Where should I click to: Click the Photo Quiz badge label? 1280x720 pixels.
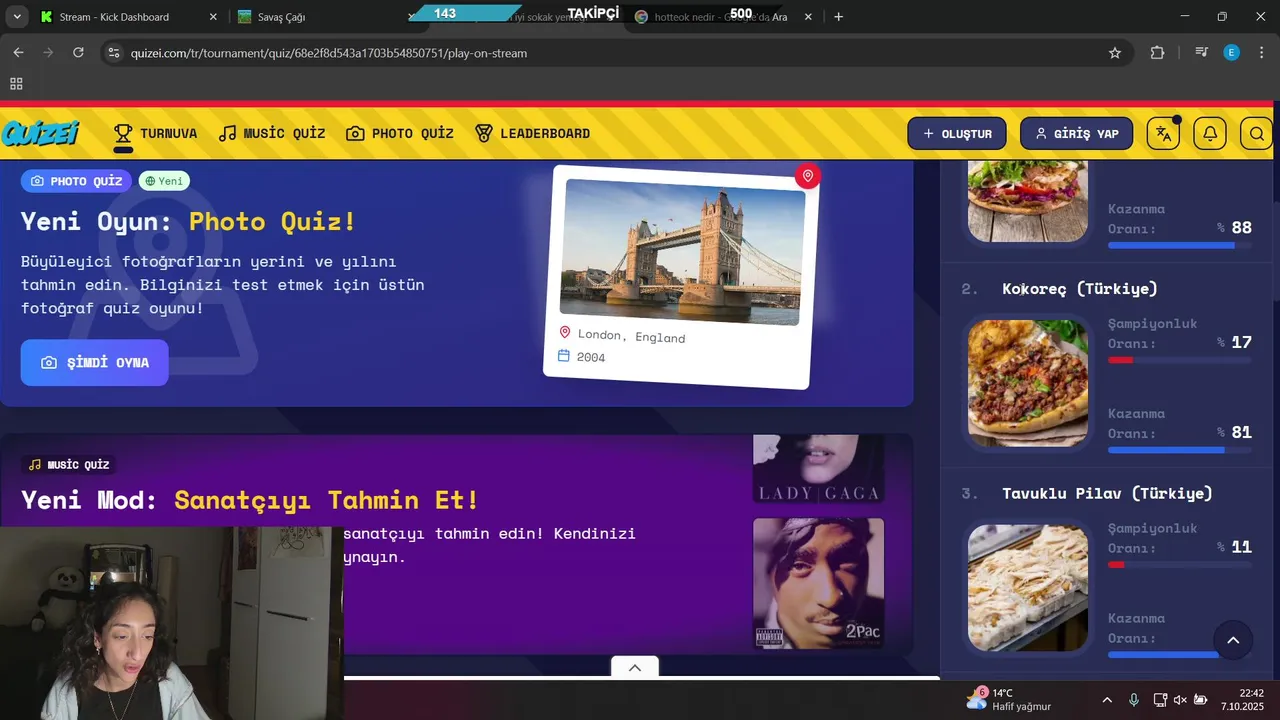point(76,181)
